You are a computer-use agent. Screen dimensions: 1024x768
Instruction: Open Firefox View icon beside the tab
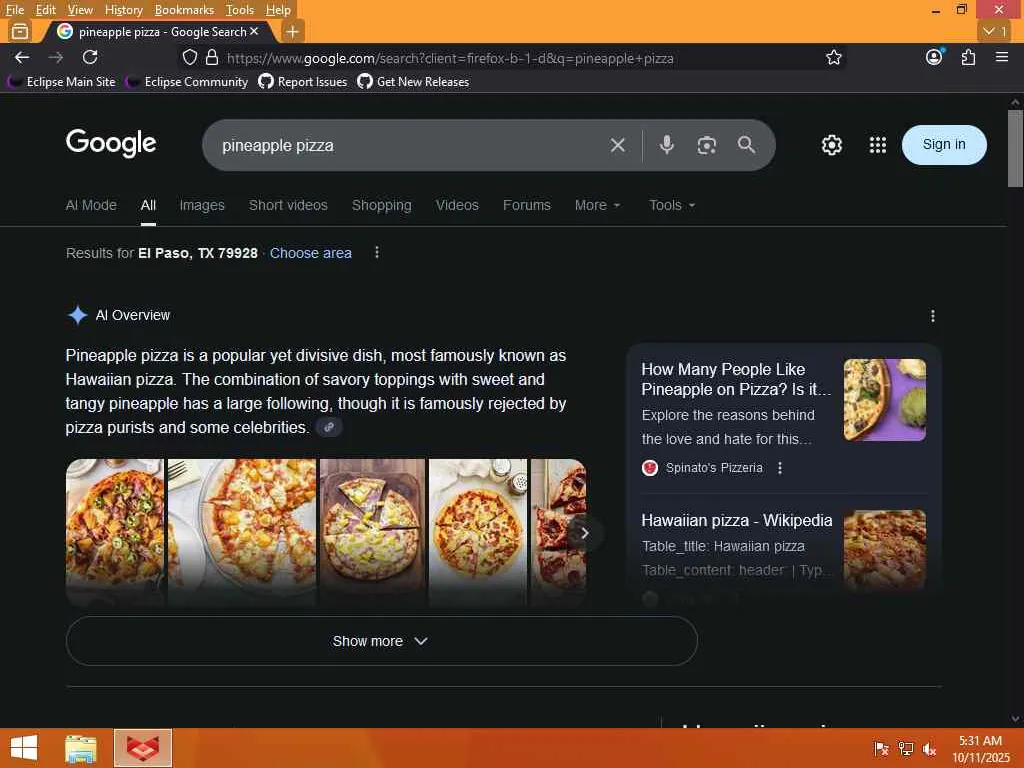20,31
